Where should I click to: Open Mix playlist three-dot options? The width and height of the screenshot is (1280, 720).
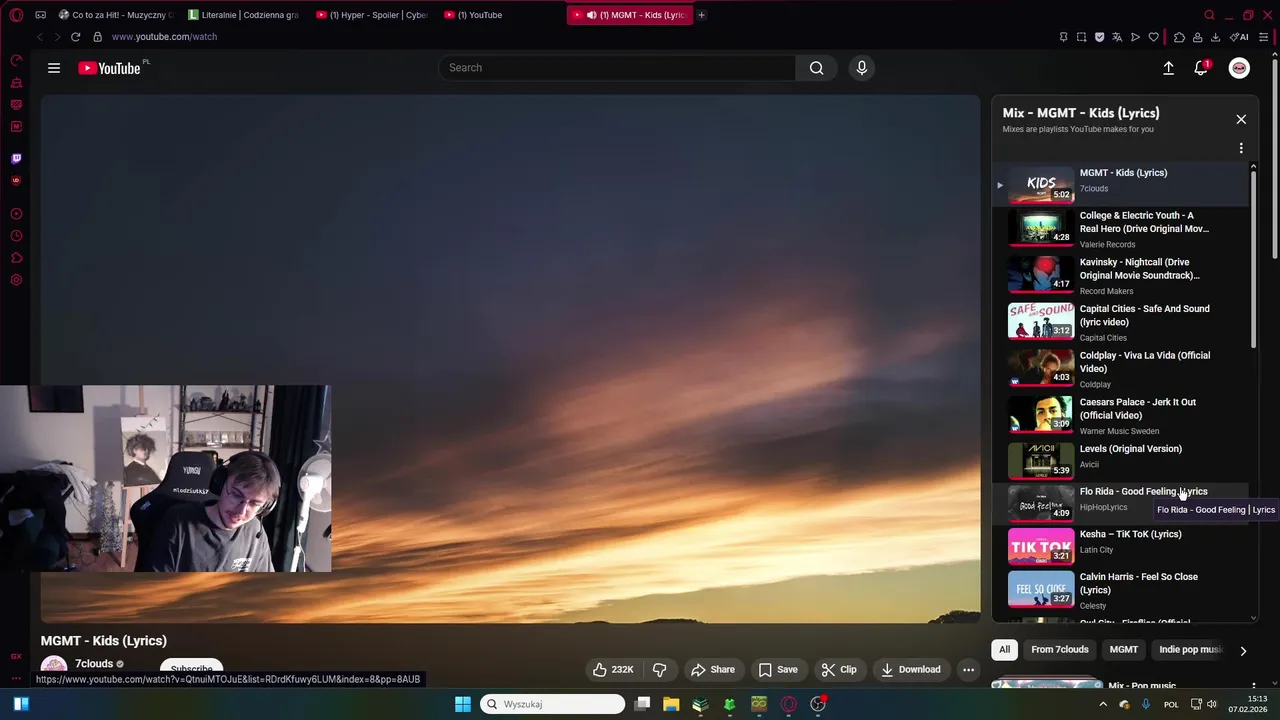click(1241, 148)
